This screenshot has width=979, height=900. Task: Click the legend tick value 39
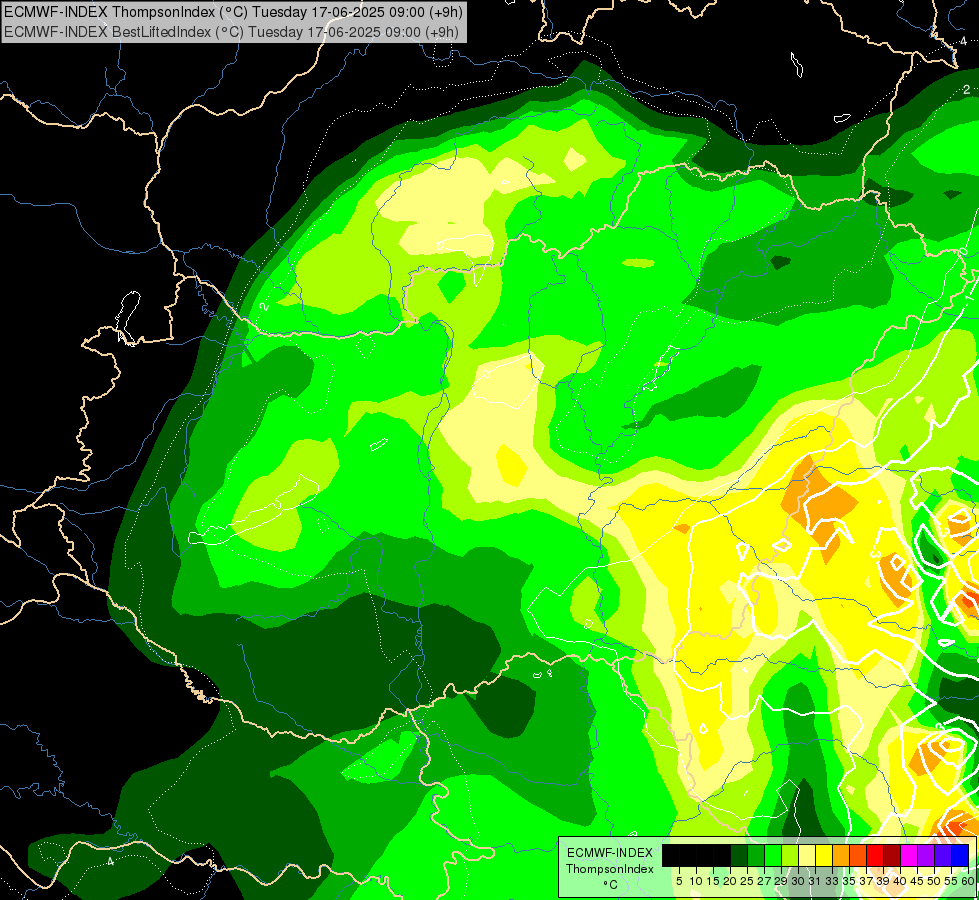pos(883,881)
